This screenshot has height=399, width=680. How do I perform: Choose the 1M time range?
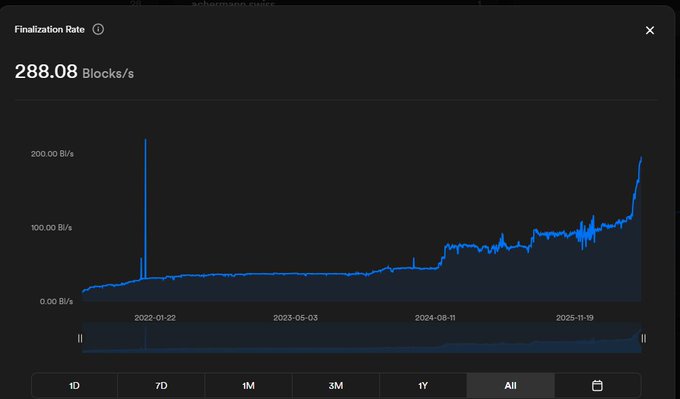pyautogui.click(x=248, y=386)
